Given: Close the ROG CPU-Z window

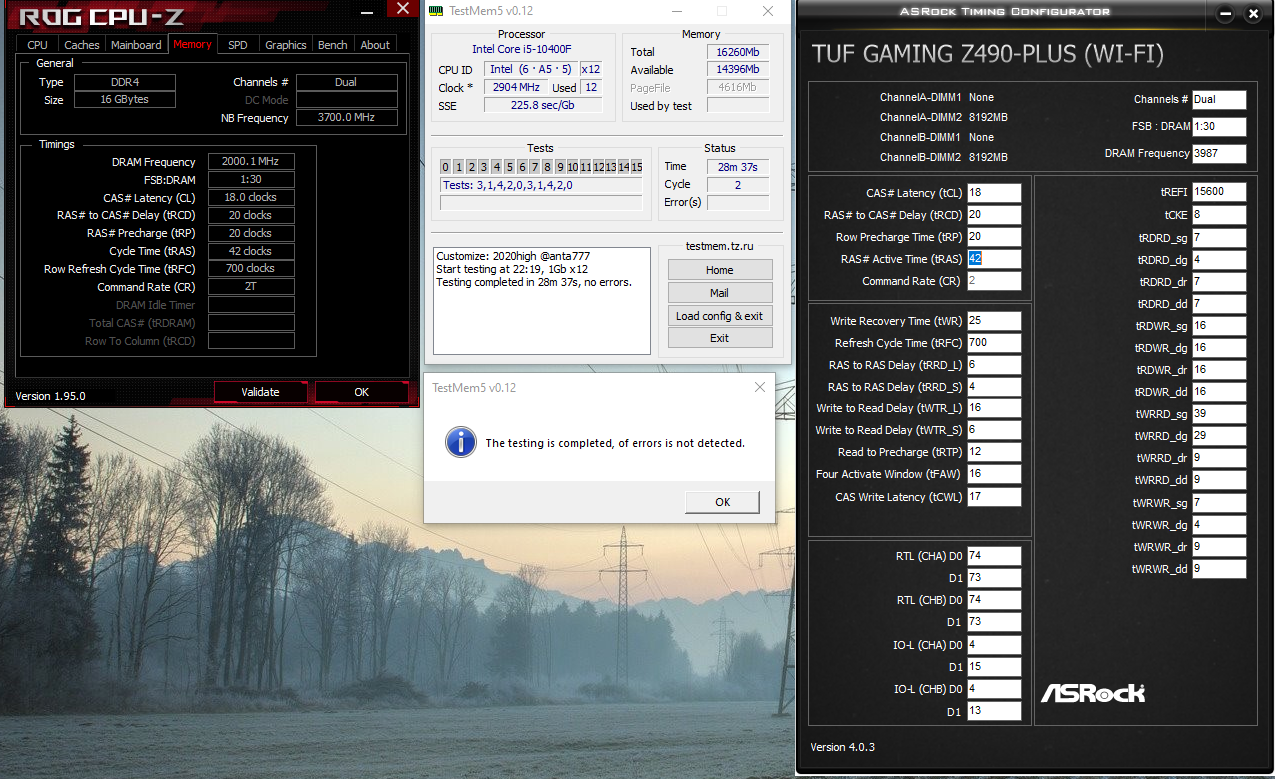Looking at the screenshot, I should pos(402,9).
